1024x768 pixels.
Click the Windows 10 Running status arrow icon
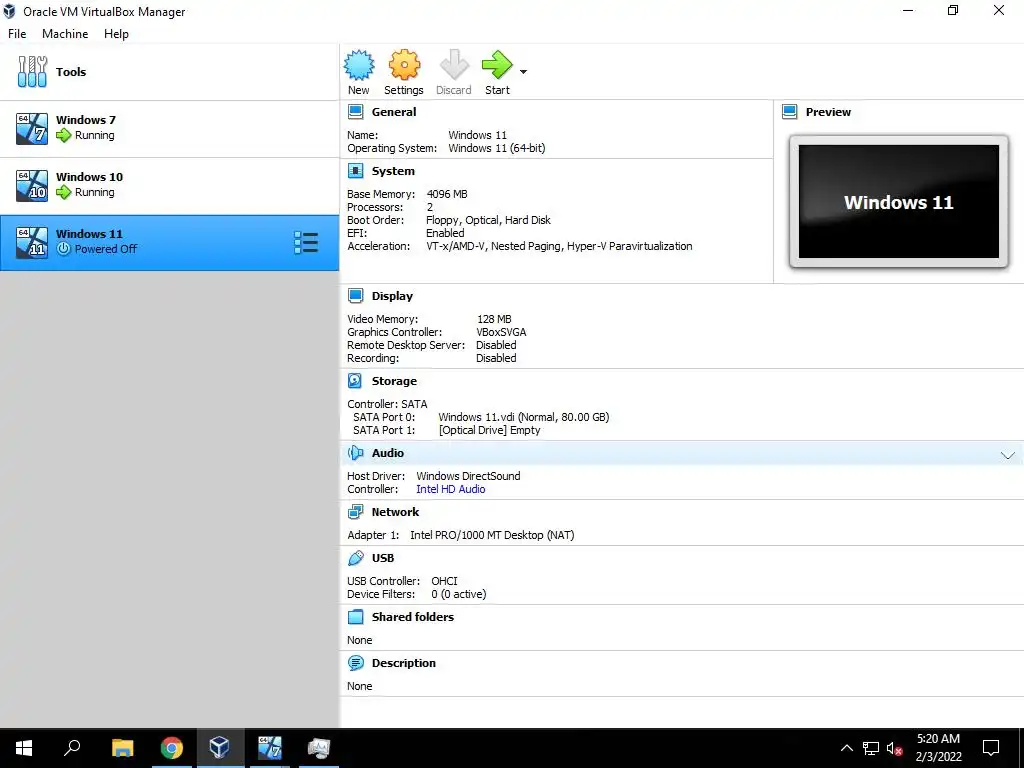[63, 192]
